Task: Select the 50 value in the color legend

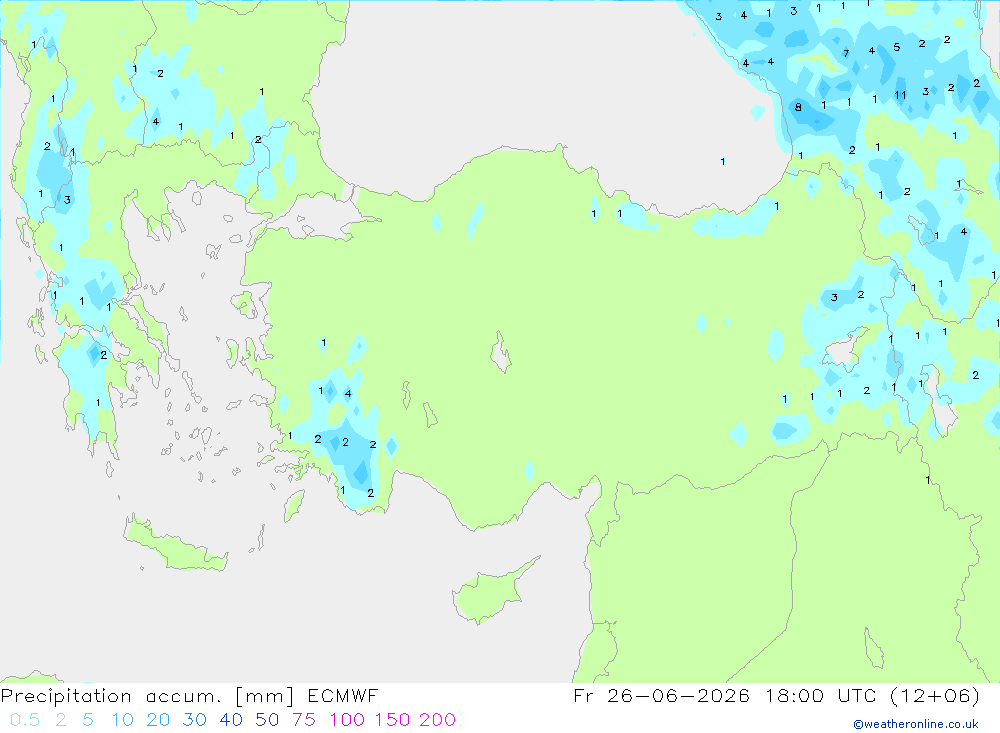Action: pos(267,720)
